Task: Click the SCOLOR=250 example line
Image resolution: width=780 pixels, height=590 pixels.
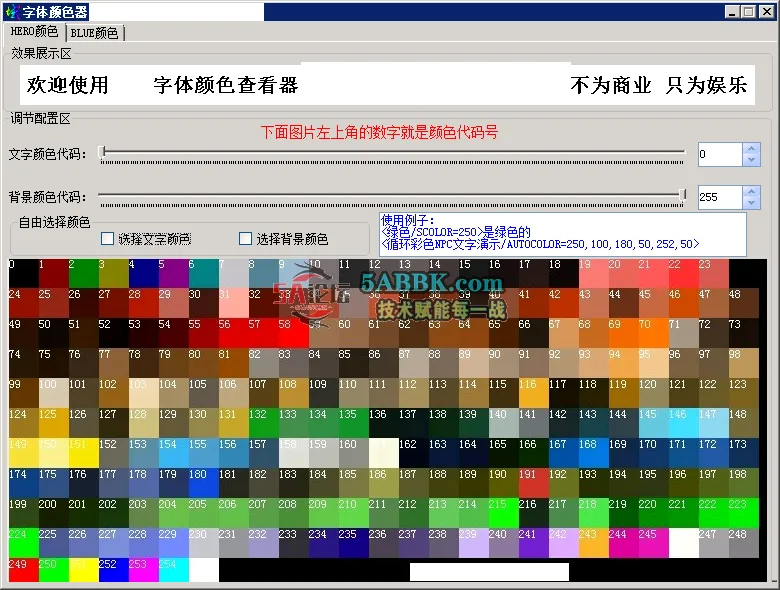Action: point(456,232)
